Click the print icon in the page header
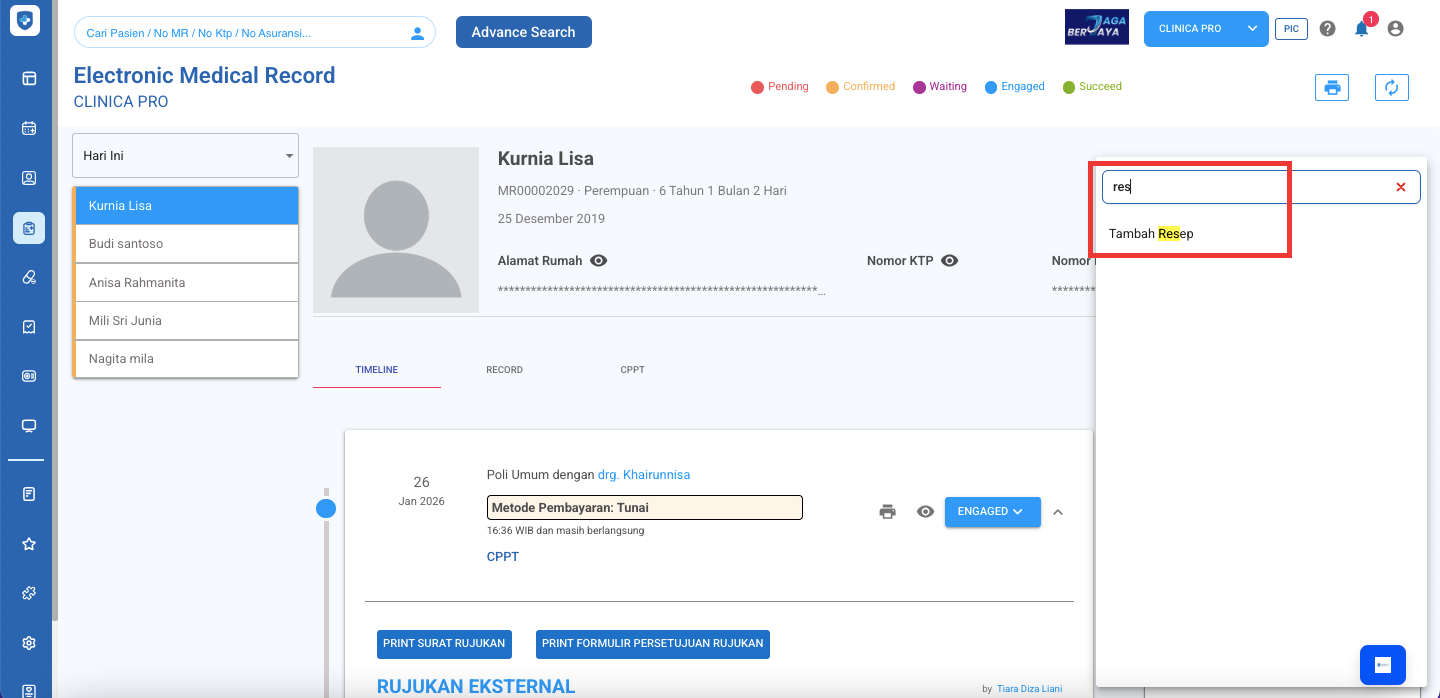Screen dimensions: 1440x698 [1331, 88]
